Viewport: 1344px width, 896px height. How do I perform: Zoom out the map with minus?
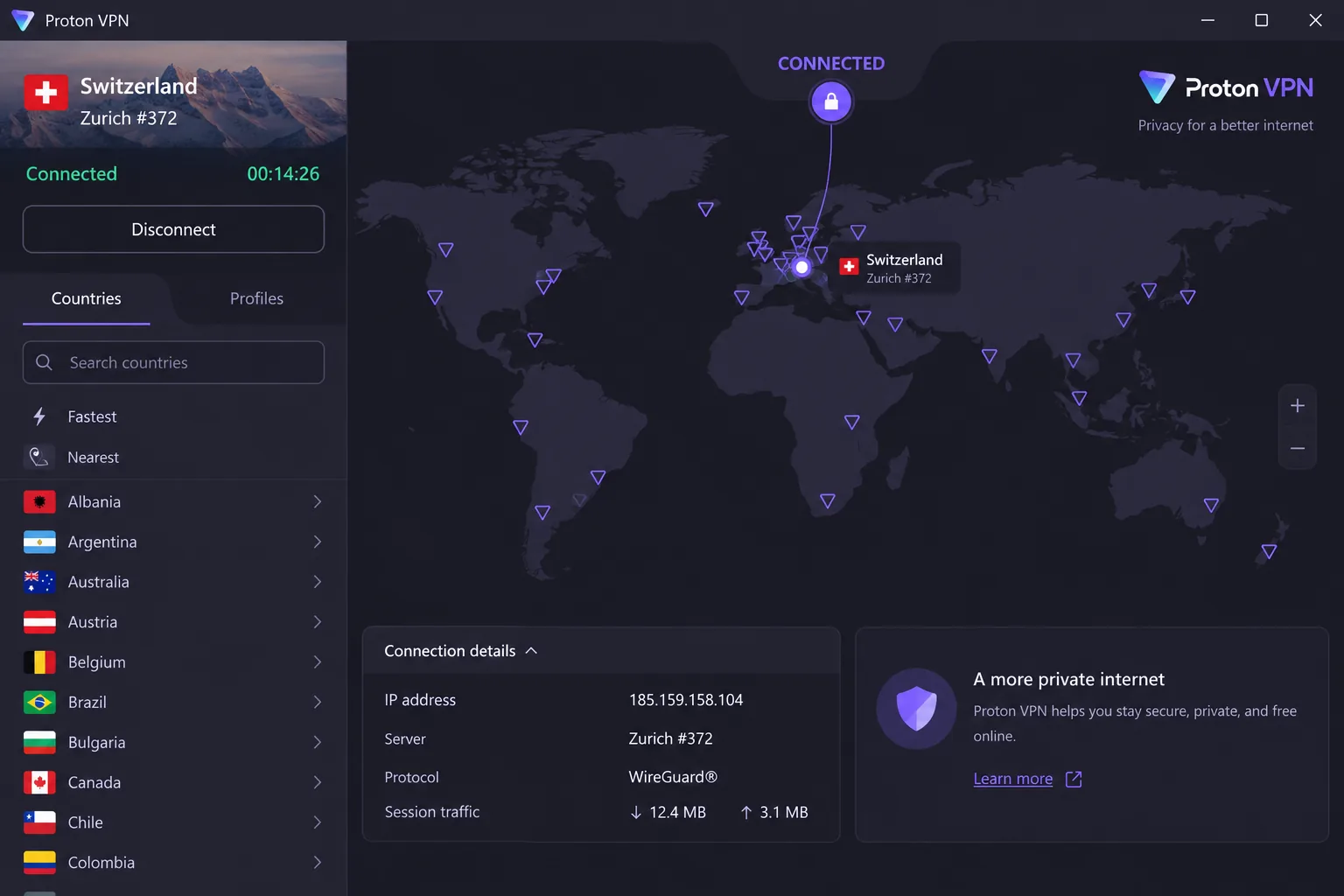(1298, 448)
